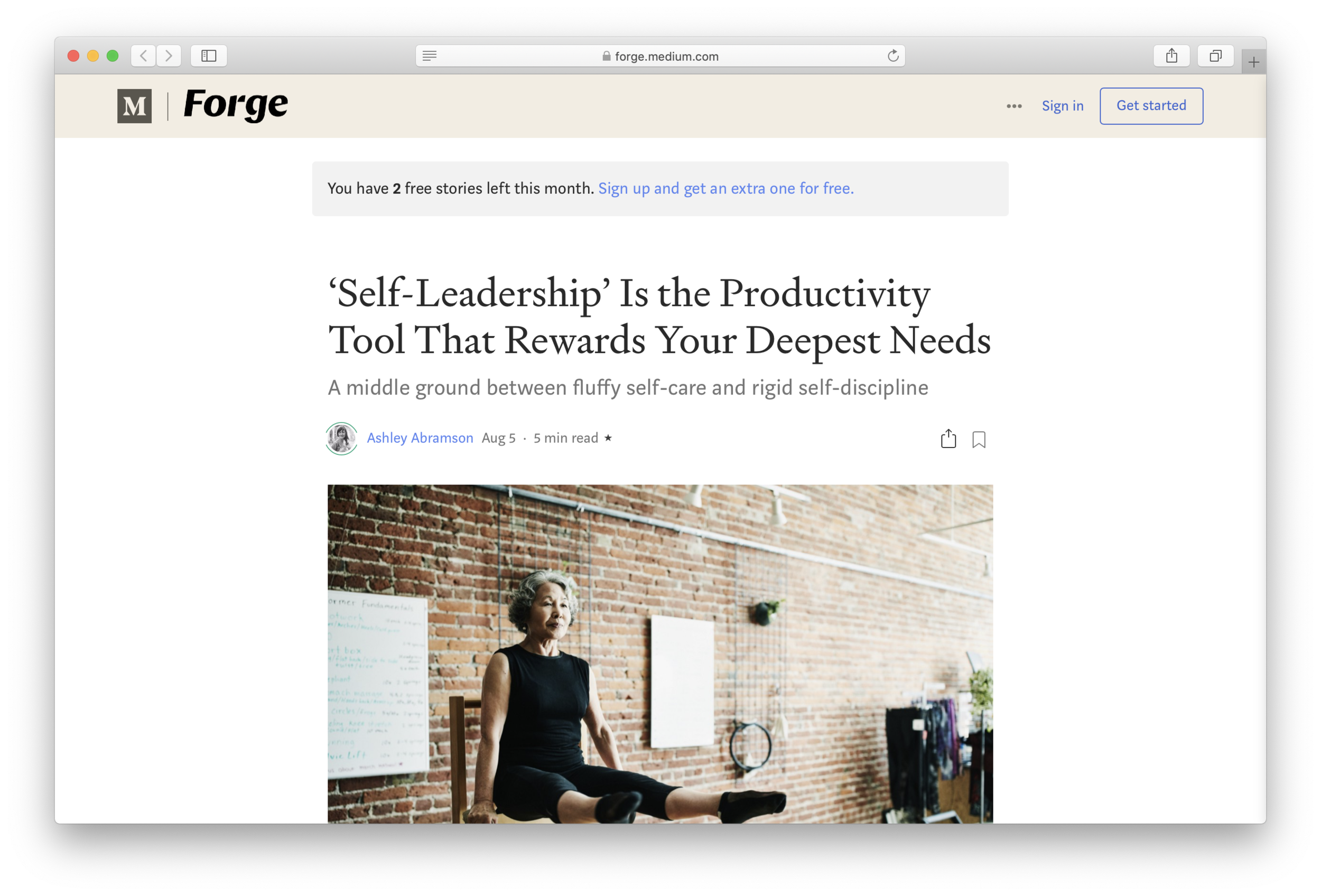1321x896 pixels.
Task: Toggle Reader view in address bar
Action: [430, 55]
